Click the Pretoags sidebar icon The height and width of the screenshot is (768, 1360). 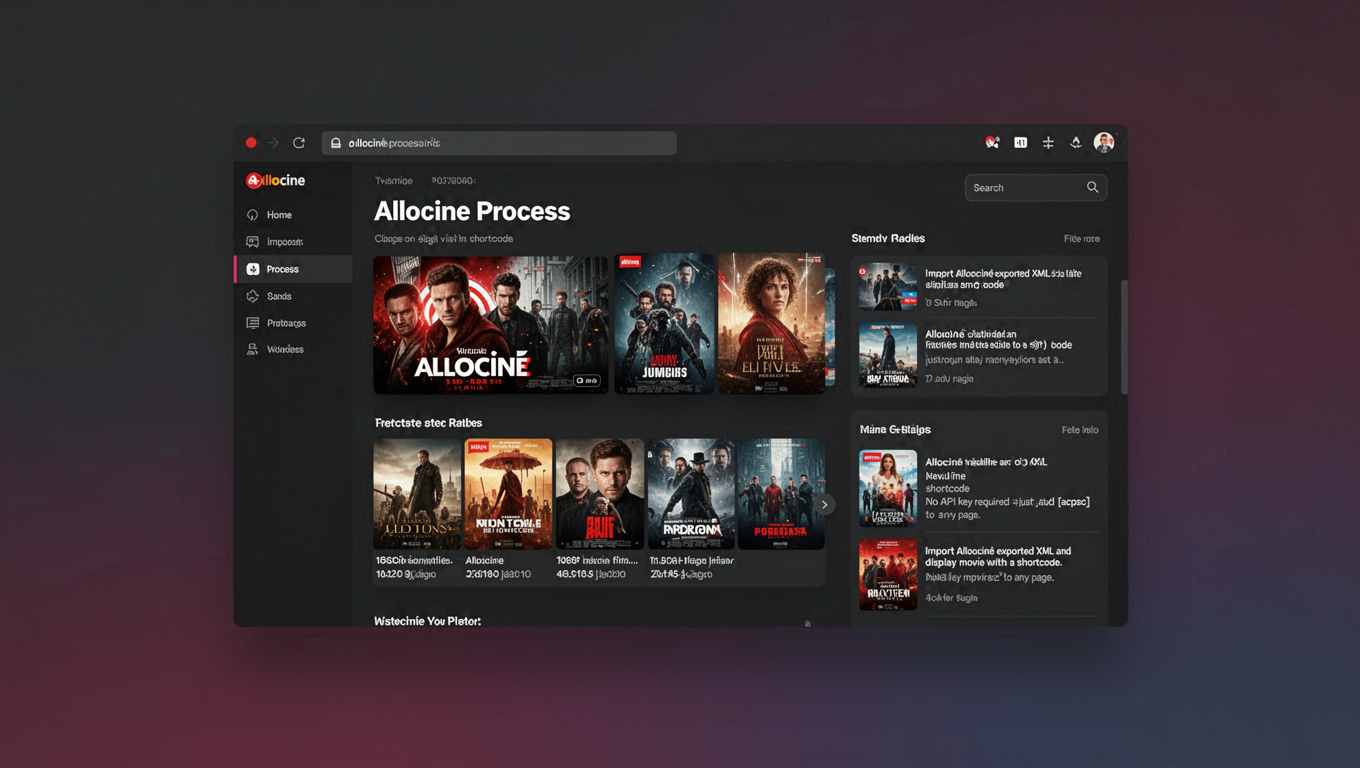(252, 323)
